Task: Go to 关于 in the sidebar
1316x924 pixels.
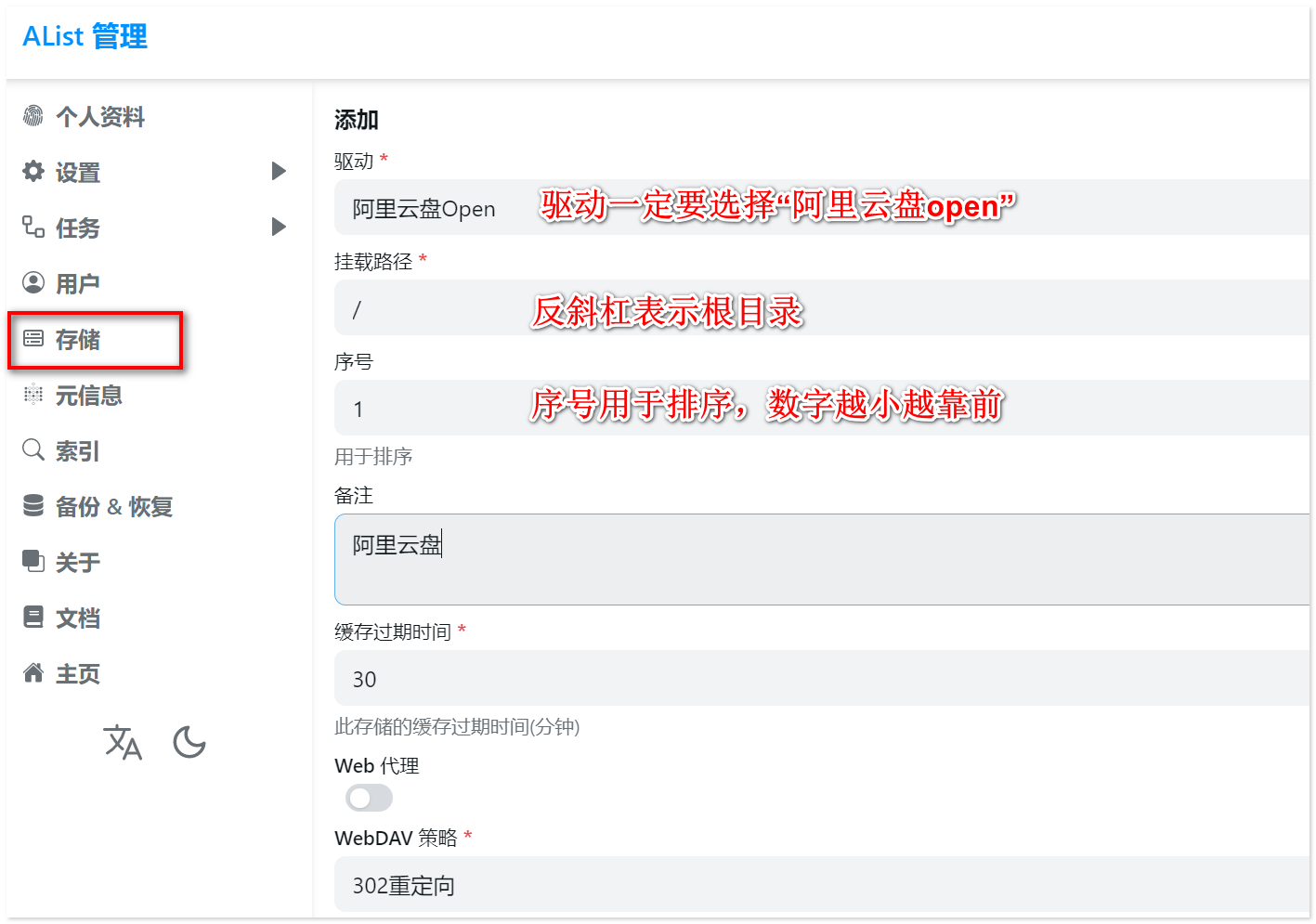Action: tap(77, 563)
